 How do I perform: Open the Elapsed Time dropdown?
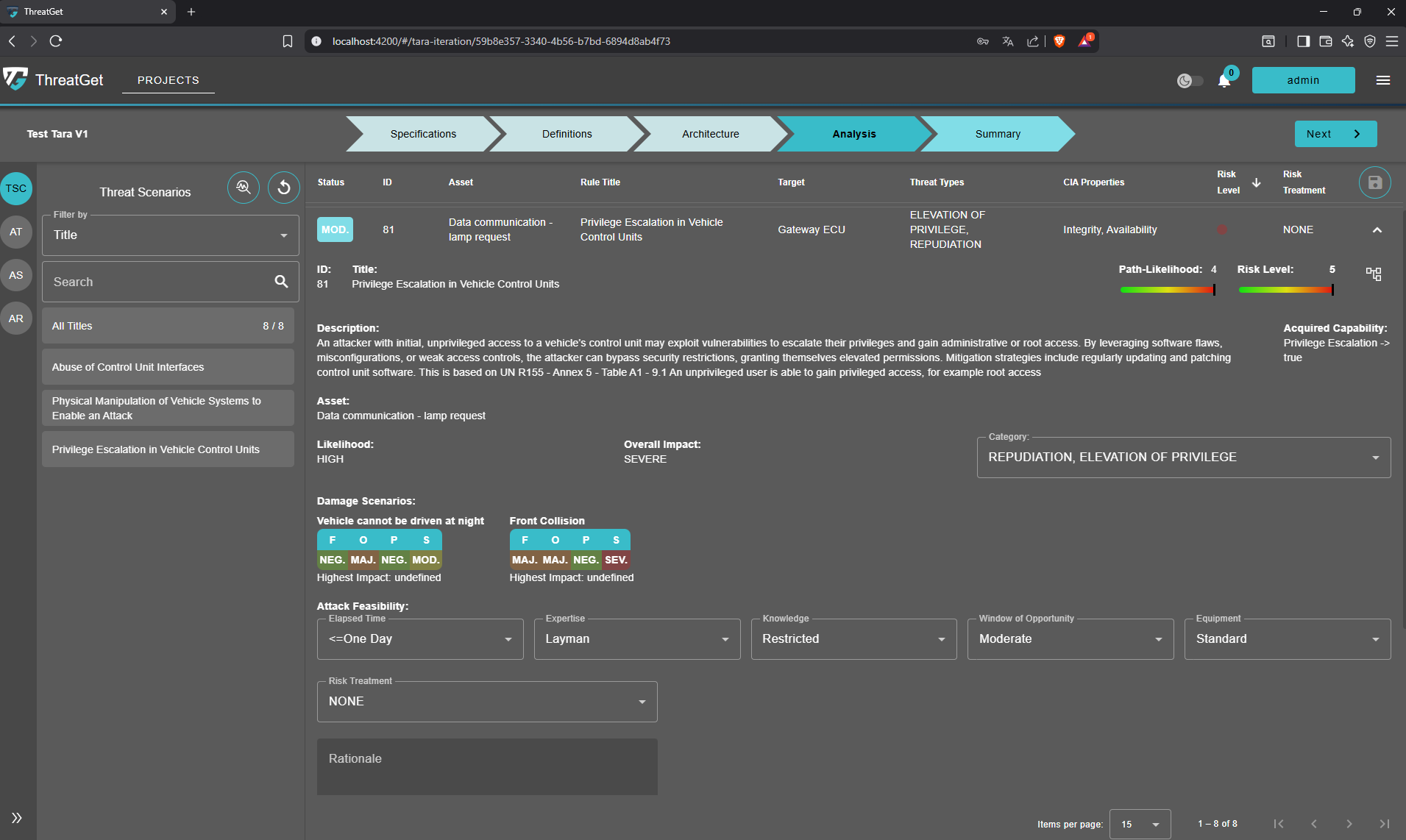(419, 639)
